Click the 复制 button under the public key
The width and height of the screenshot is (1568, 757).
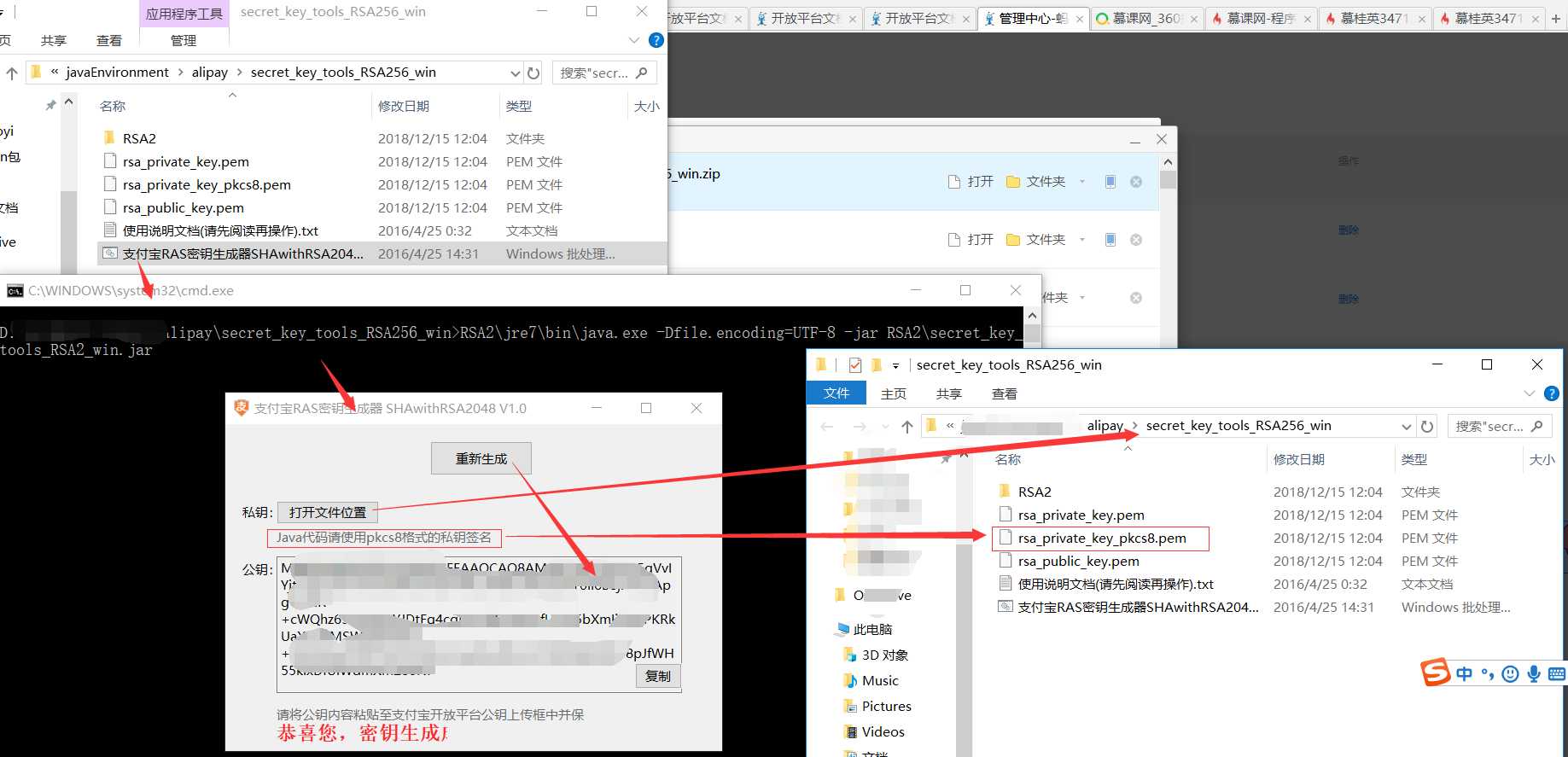coord(658,676)
